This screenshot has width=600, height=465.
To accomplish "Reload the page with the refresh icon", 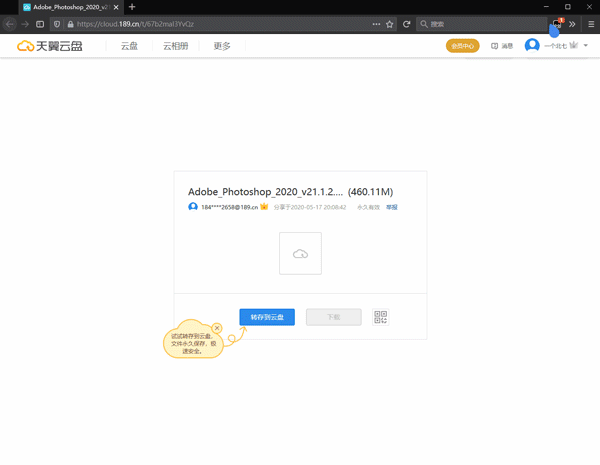I will (x=407, y=24).
